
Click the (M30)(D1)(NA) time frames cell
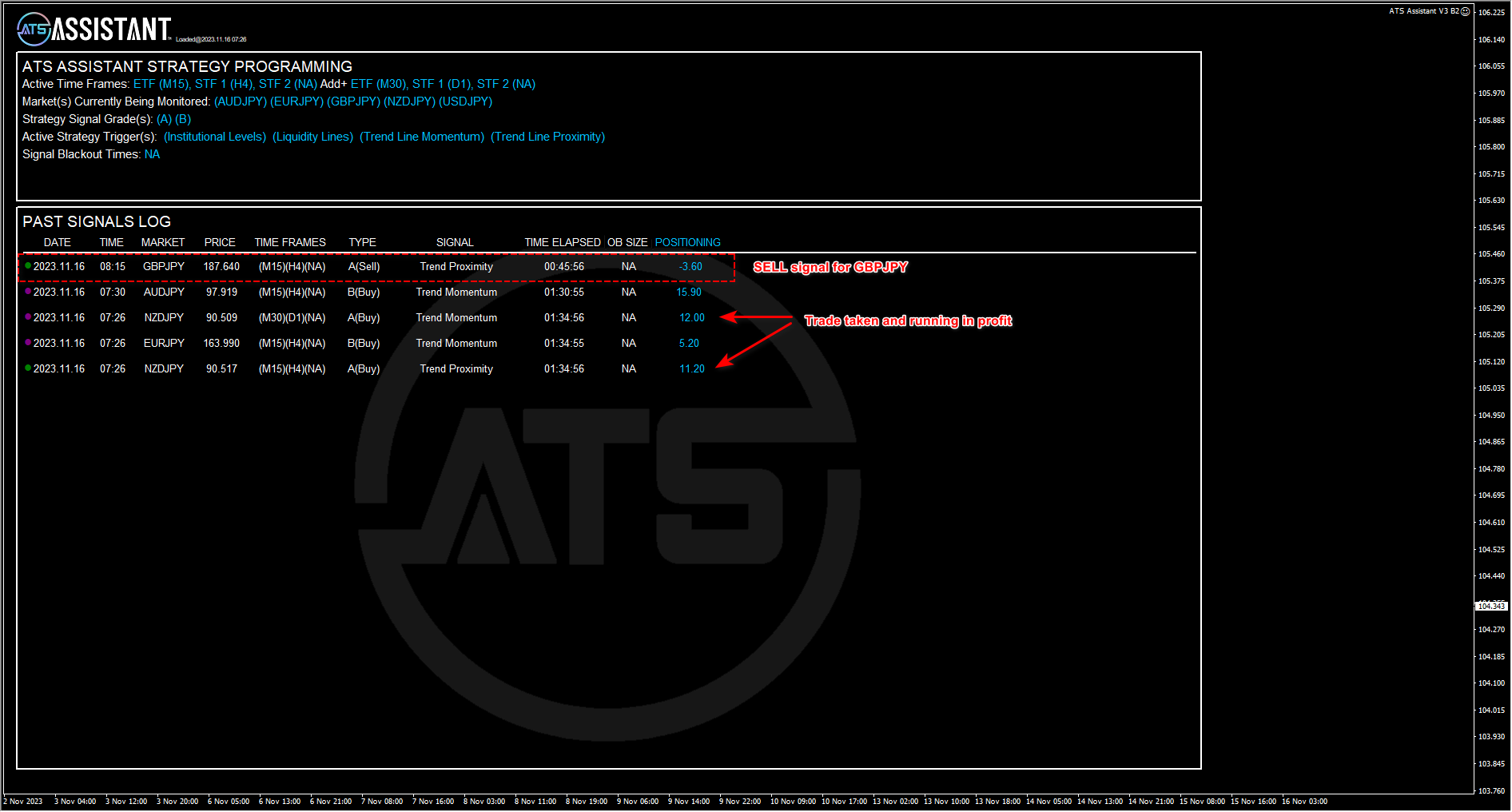292,317
